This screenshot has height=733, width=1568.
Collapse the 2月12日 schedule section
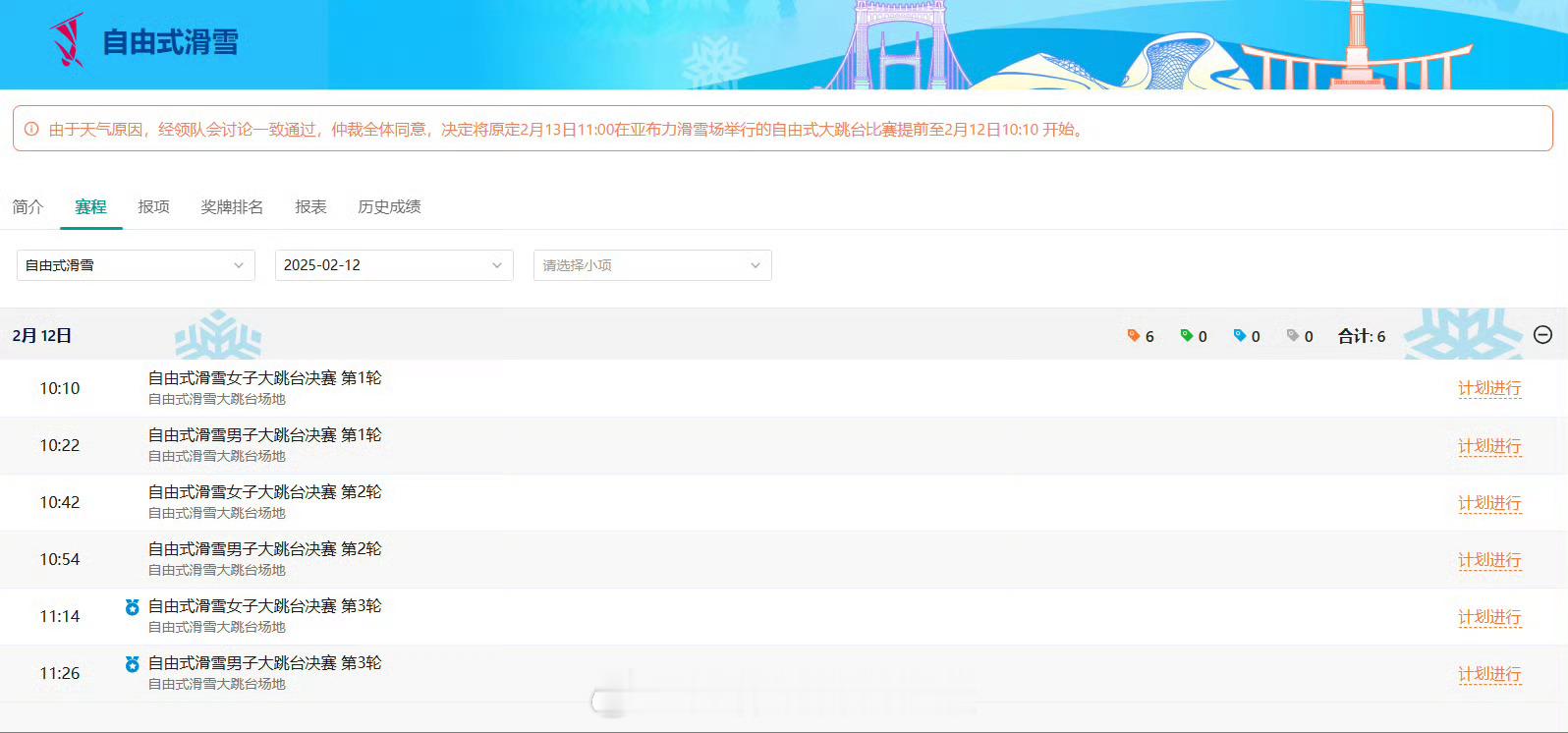click(x=1542, y=335)
